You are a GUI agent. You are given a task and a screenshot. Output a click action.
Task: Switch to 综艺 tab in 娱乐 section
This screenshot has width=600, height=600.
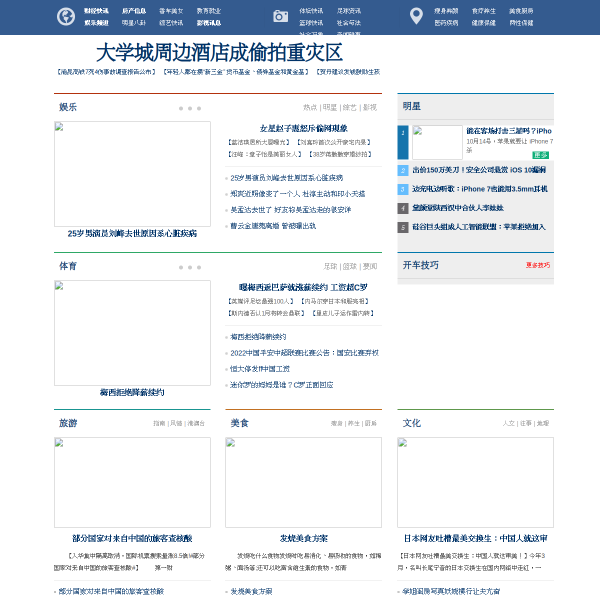350,108
